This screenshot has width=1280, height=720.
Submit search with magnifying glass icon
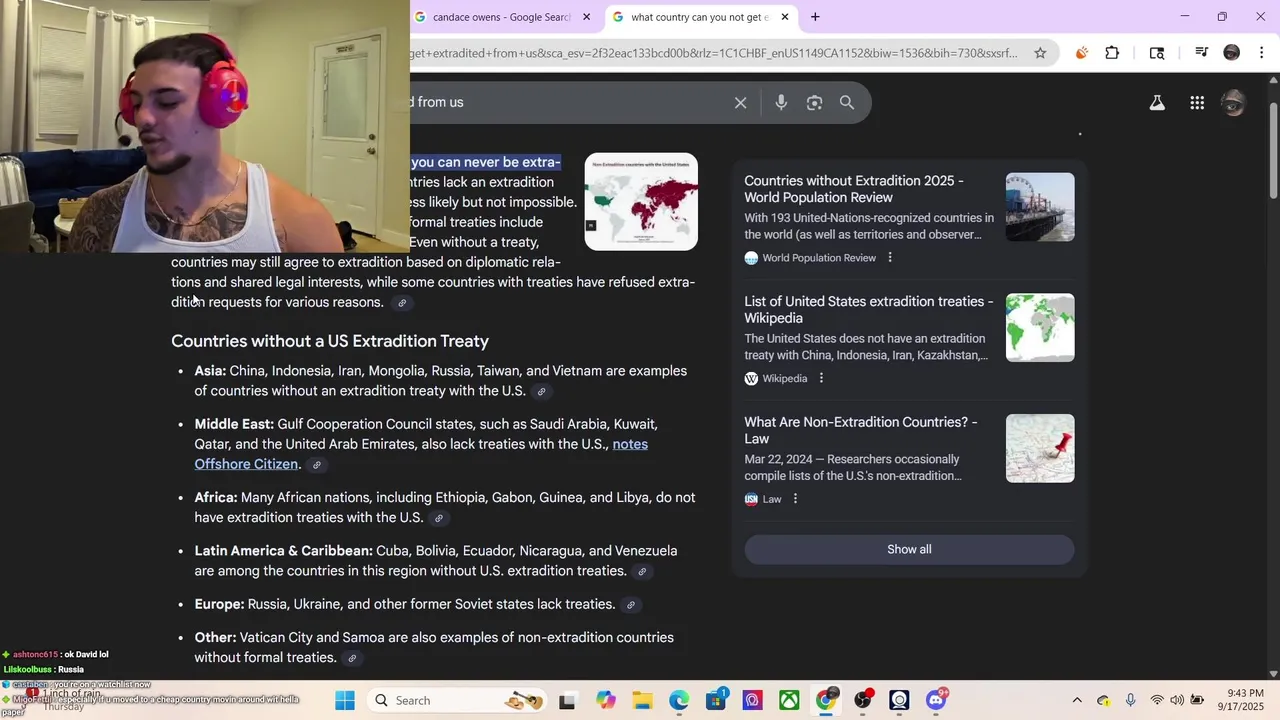847,102
